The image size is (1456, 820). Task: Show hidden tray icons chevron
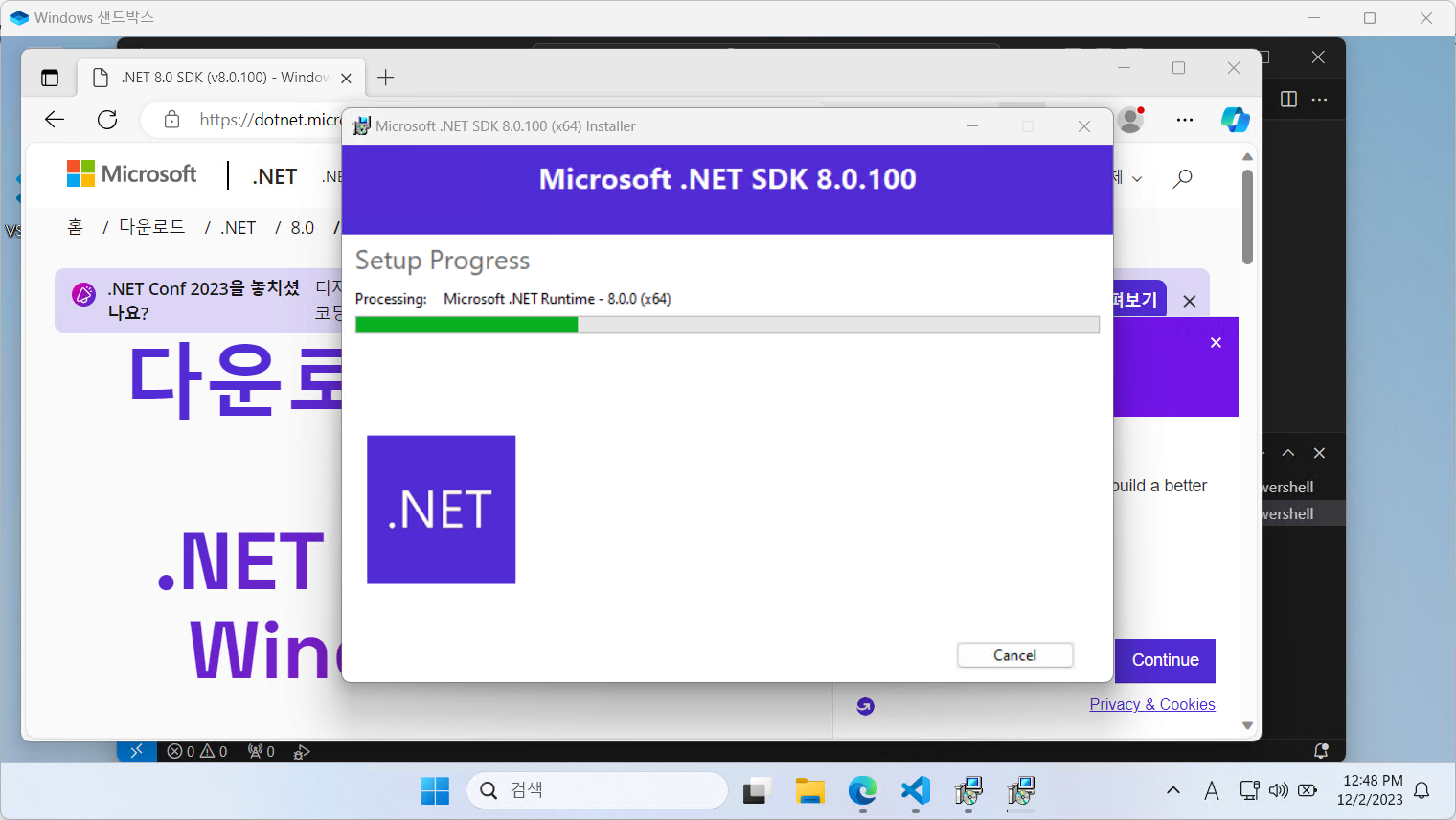tap(1173, 790)
